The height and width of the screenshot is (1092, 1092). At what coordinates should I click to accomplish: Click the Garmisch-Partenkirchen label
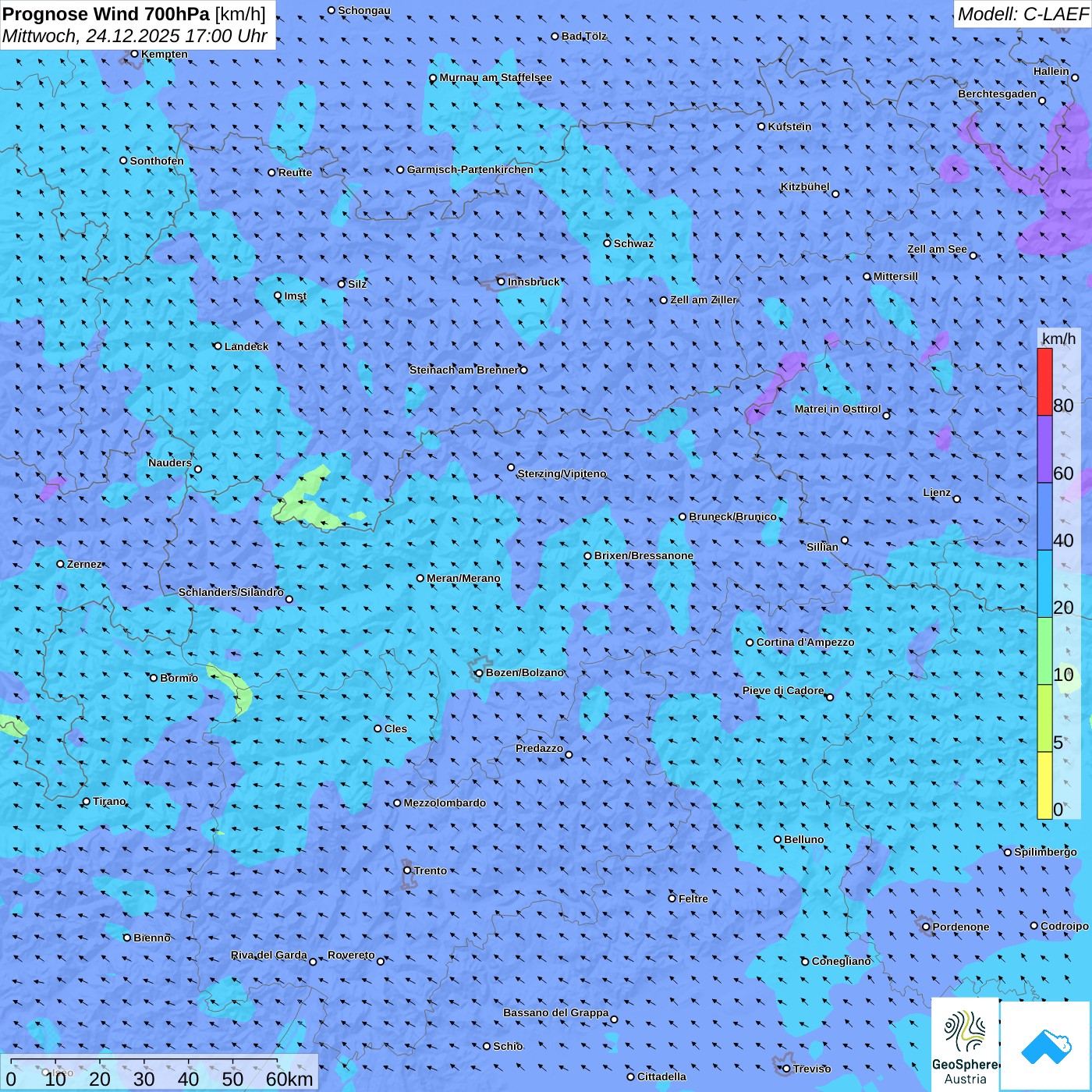pyautogui.click(x=470, y=169)
